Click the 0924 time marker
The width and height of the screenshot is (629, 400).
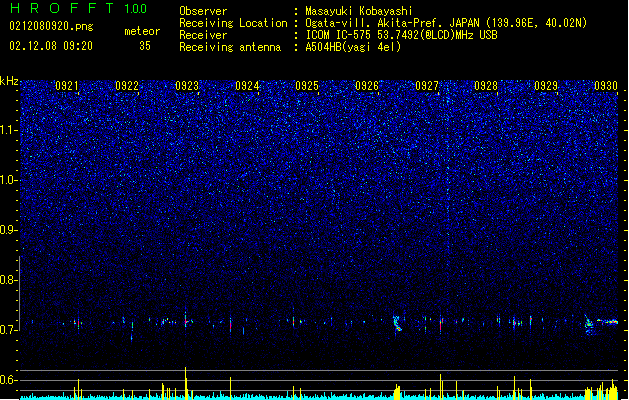(x=247, y=86)
